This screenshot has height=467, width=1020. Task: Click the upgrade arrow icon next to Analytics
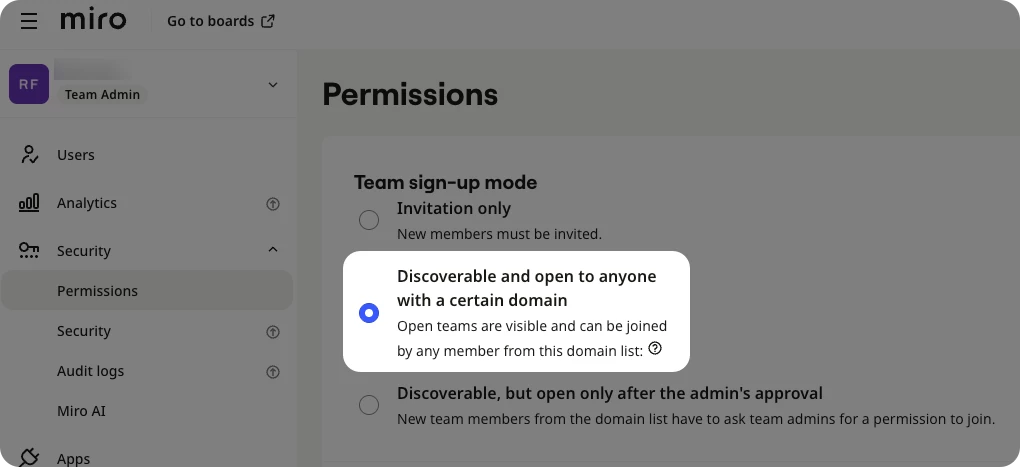click(273, 204)
